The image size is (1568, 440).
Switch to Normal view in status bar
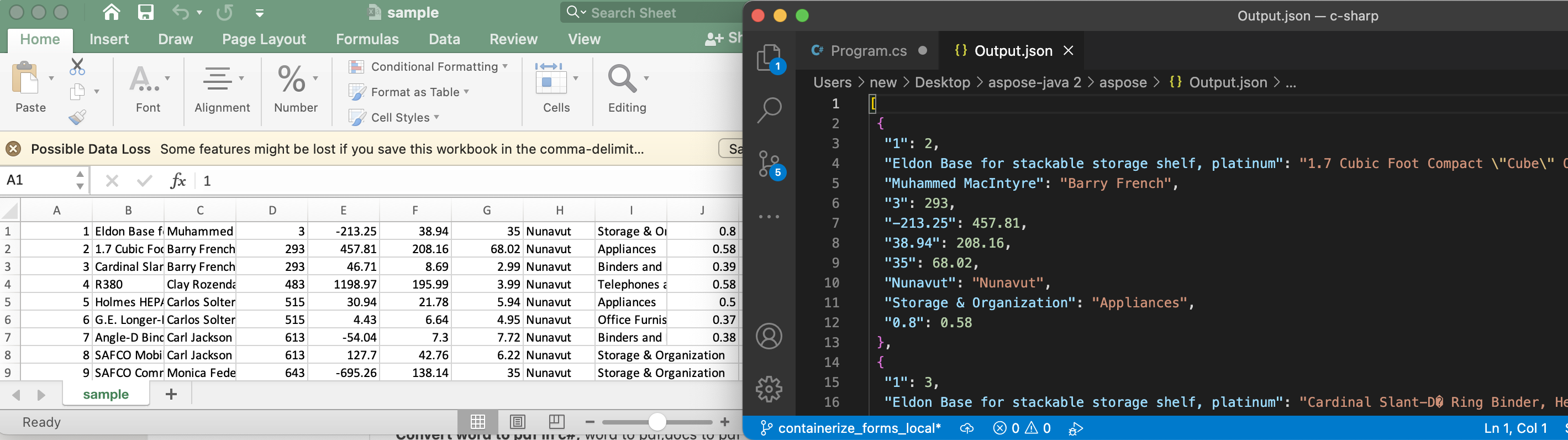click(x=478, y=421)
